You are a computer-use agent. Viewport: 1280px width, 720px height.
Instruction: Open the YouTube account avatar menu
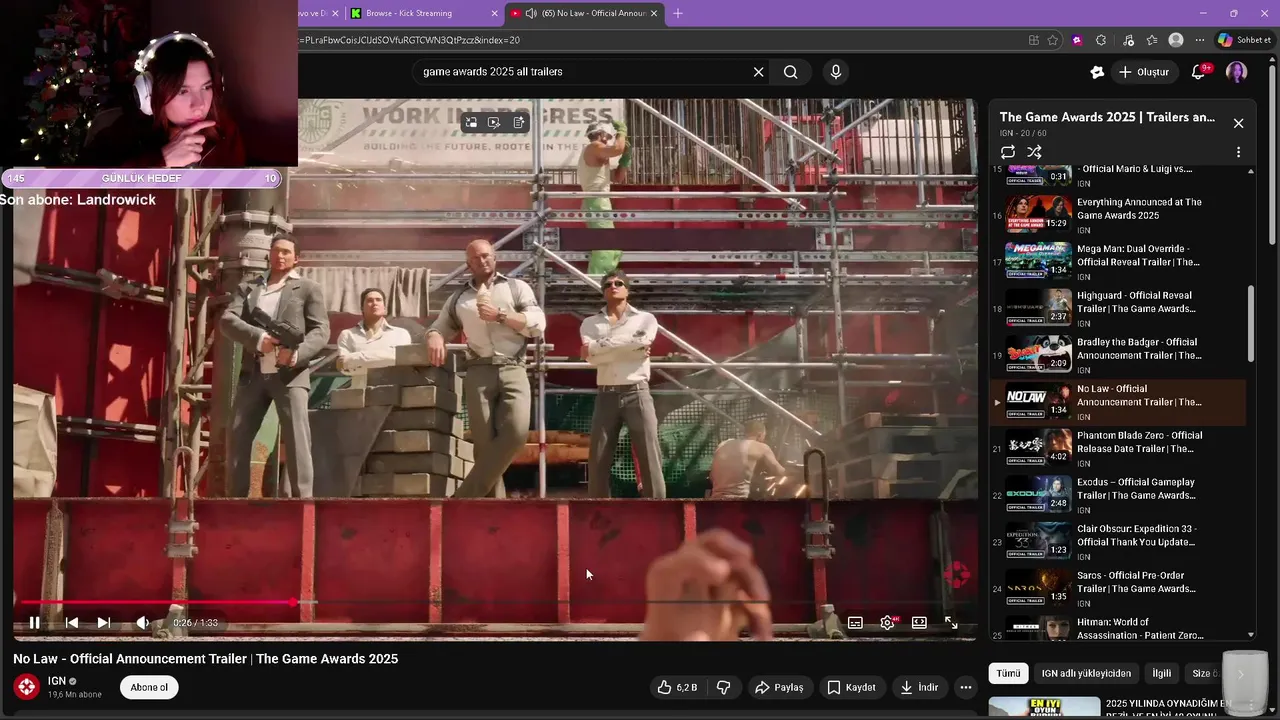coord(1237,72)
